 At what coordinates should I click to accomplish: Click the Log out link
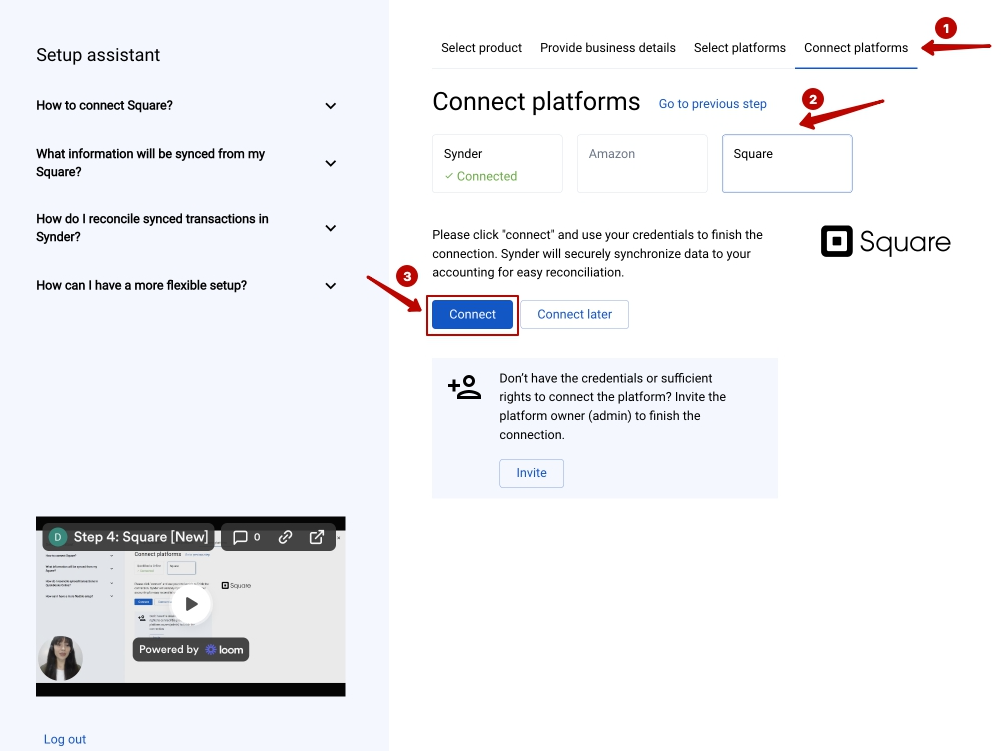[65, 739]
